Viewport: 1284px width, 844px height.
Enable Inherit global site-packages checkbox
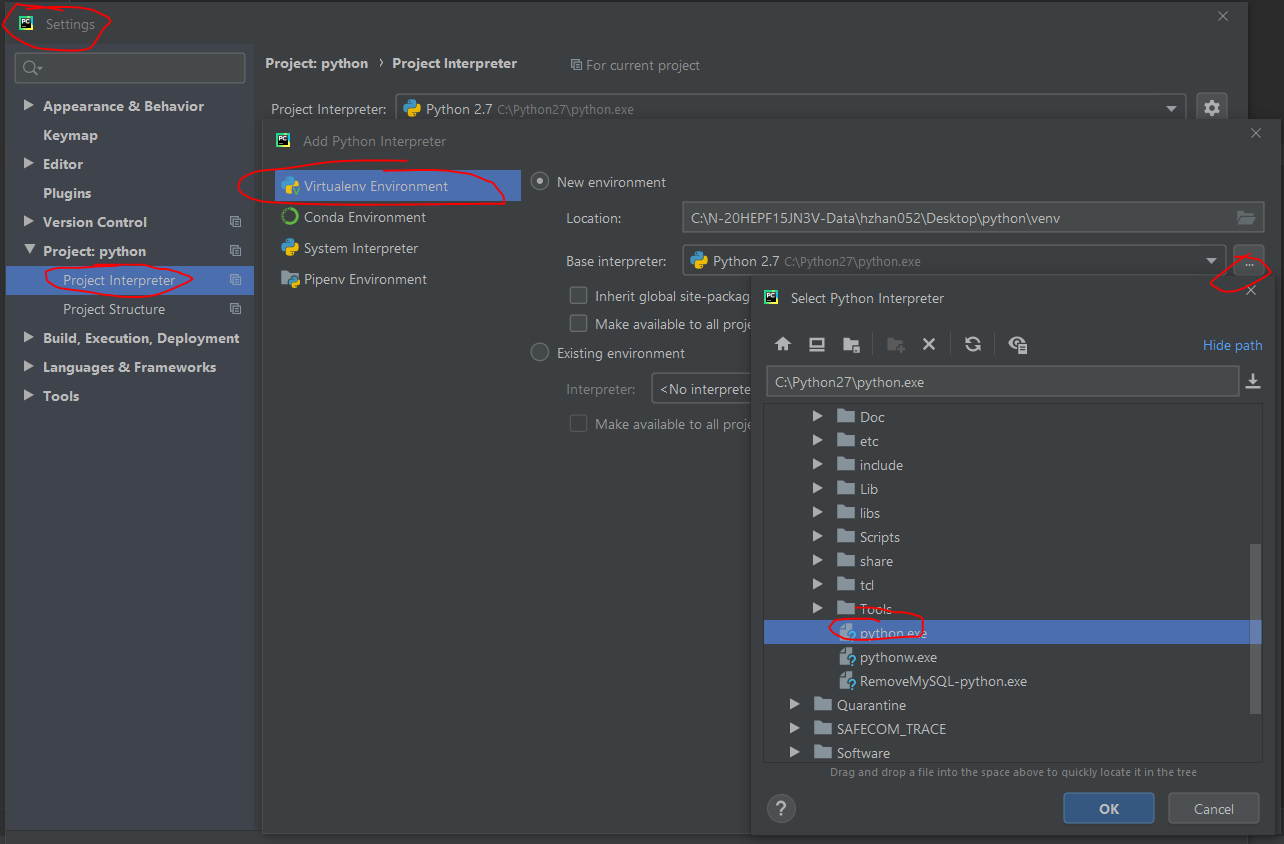click(578, 296)
